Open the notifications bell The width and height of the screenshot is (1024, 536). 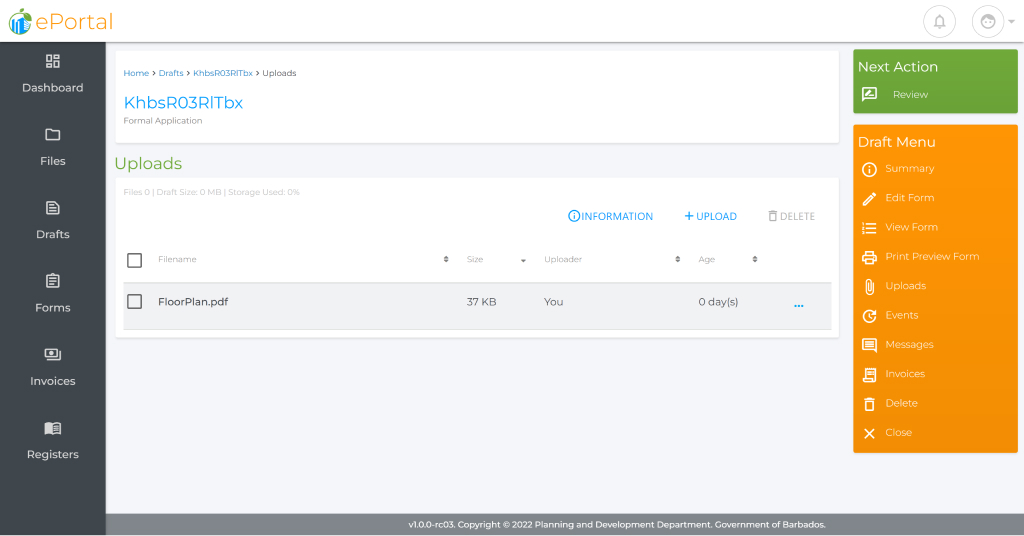[939, 22]
